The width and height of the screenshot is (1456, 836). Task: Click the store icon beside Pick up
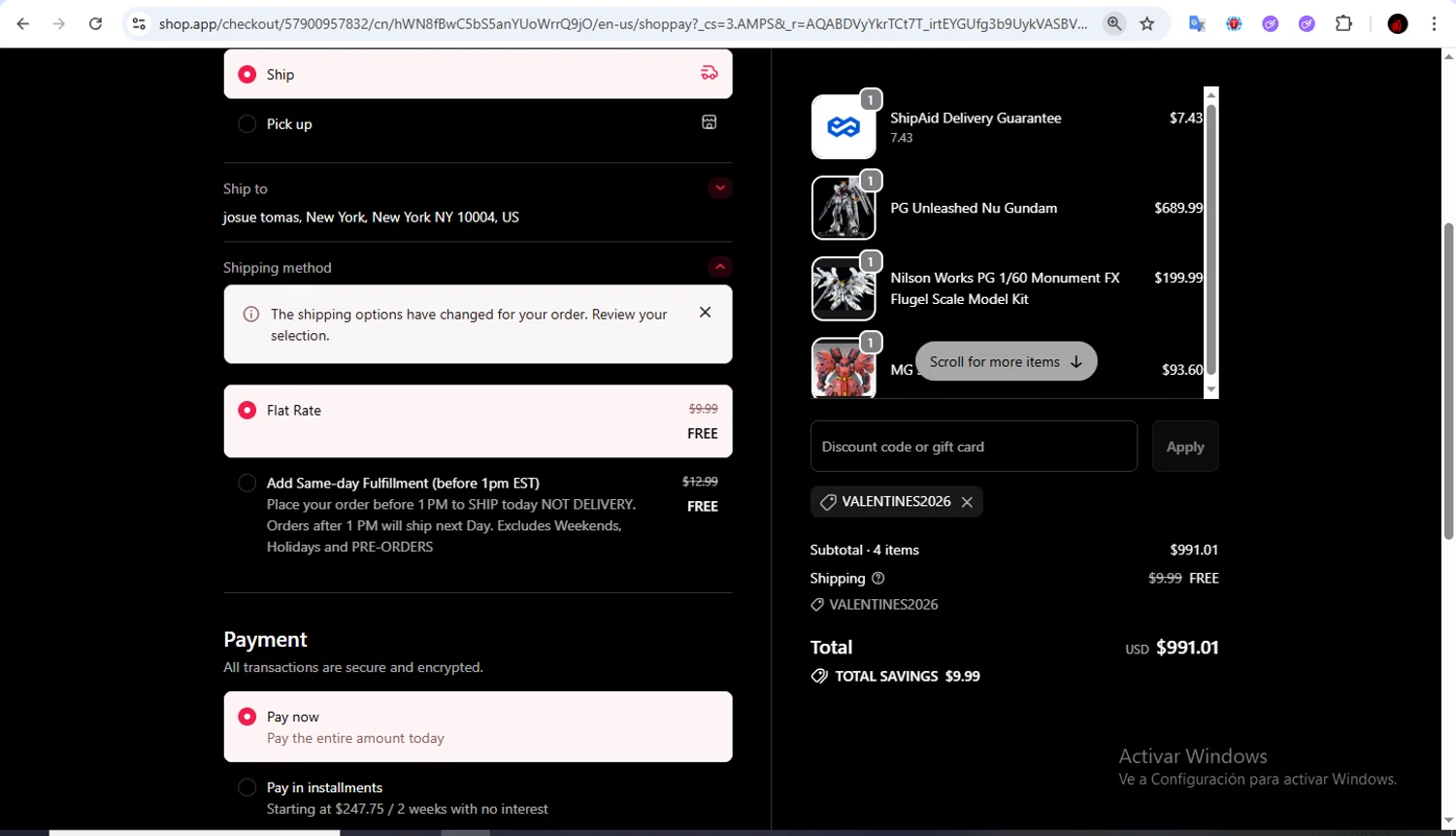710,122
